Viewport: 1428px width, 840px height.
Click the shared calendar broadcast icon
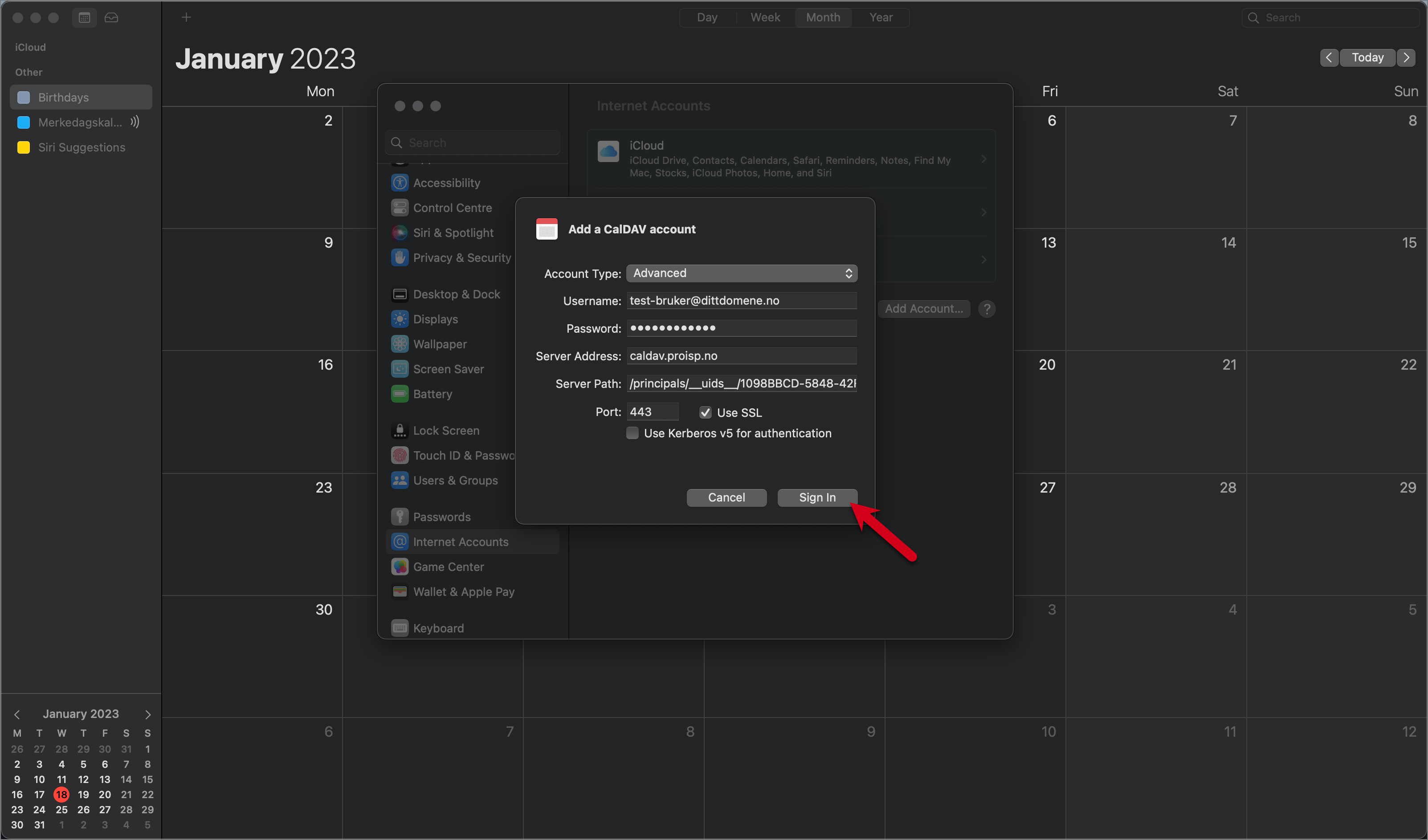pos(135,122)
